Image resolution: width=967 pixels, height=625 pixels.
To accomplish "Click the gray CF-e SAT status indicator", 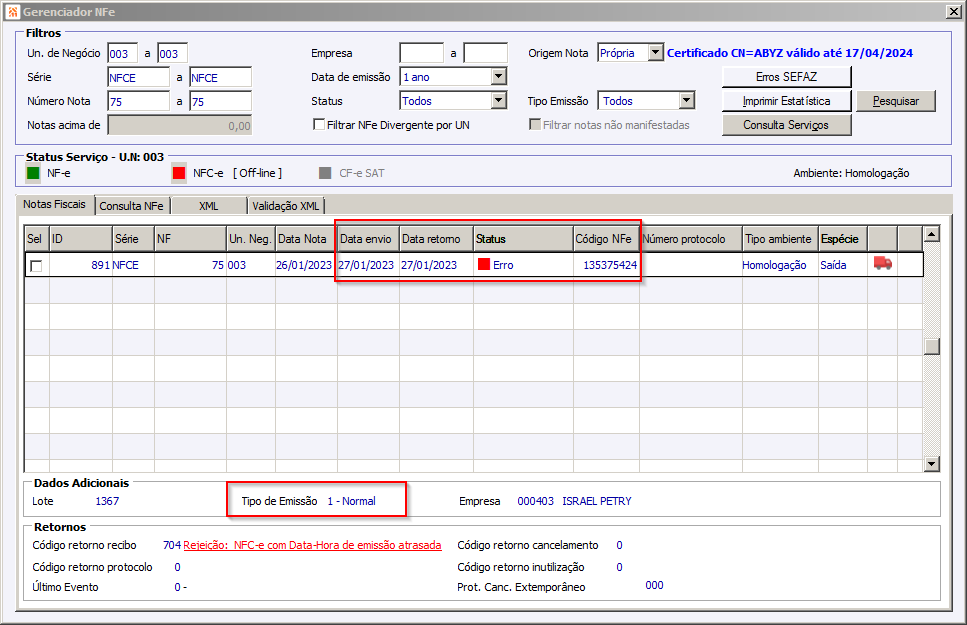I will click(325, 173).
